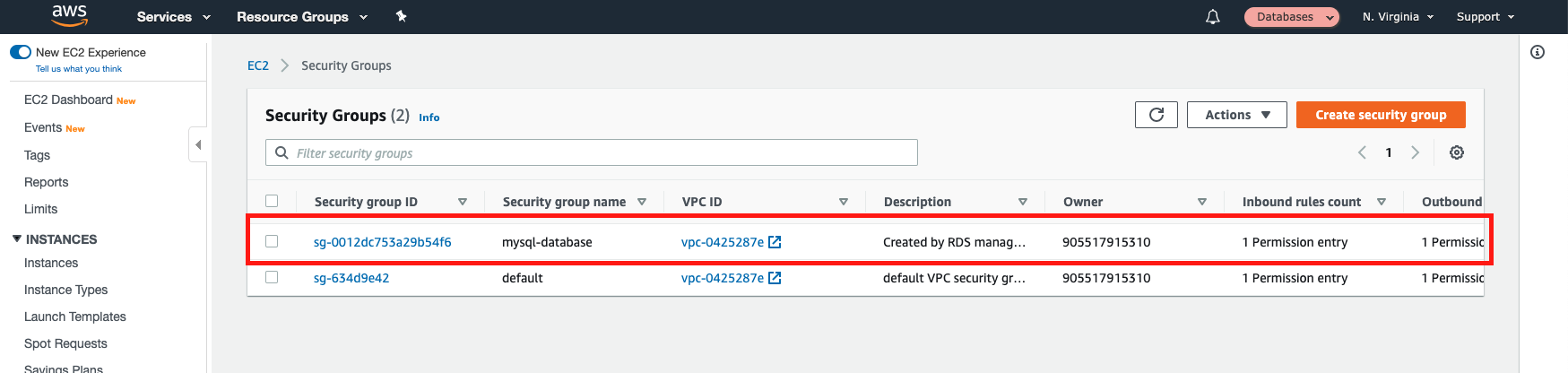Click Tell us what you think link
Screen dimensions: 1568x373
click(x=79, y=69)
